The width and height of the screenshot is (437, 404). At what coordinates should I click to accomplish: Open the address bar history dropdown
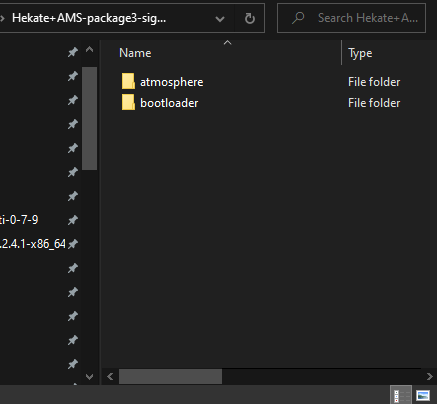[220, 19]
